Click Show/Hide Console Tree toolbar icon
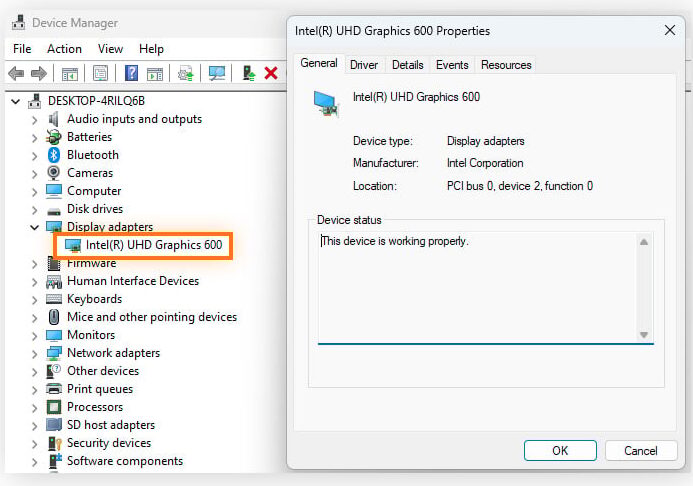Image resolution: width=693 pixels, height=486 pixels. [70, 73]
